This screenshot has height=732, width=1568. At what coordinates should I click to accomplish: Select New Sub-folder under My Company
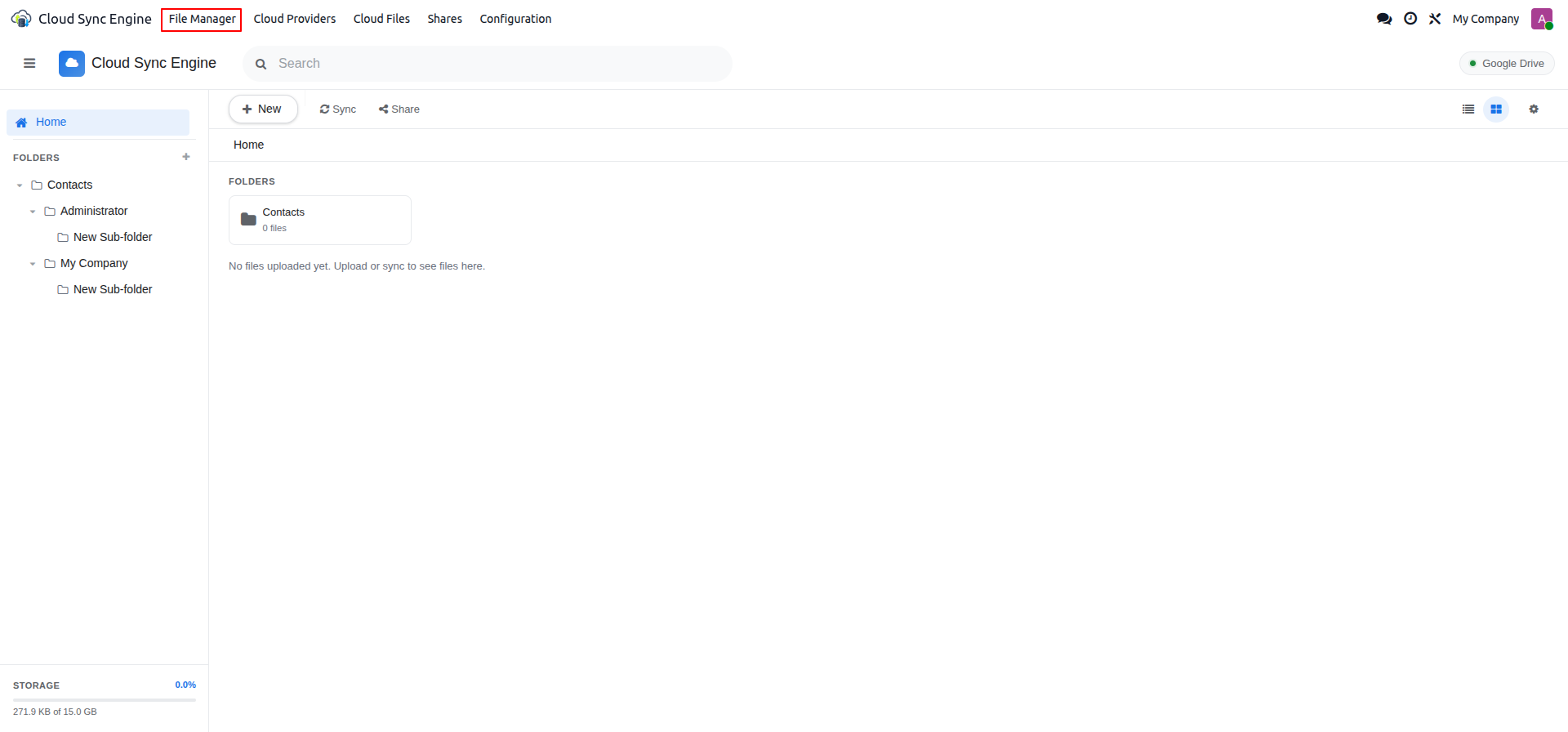(113, 289)
